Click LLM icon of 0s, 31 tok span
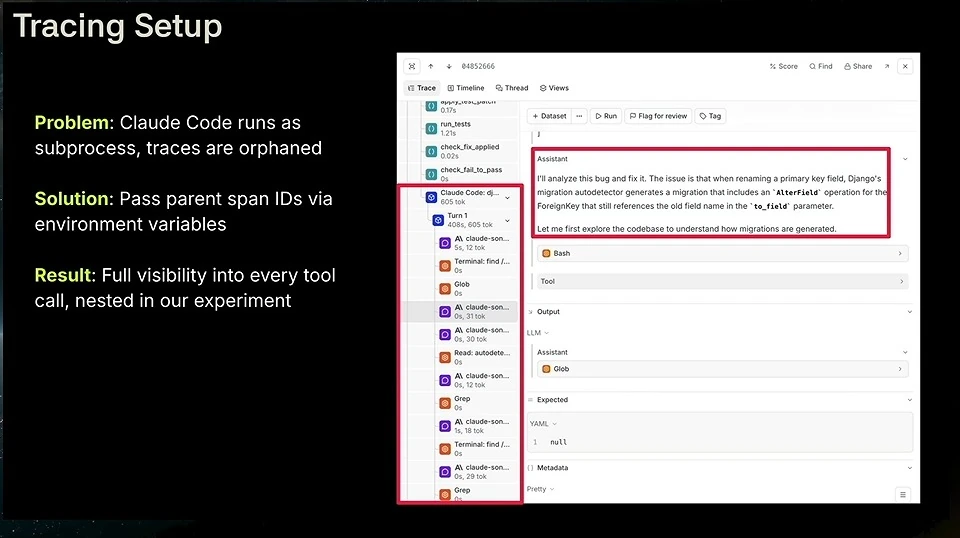960x538 pixels. [x=445, y=312]
